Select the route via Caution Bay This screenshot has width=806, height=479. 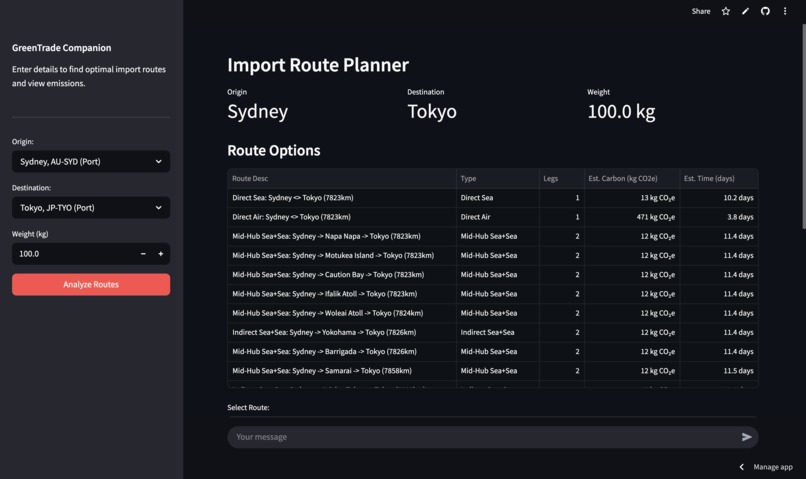(492, 275)
